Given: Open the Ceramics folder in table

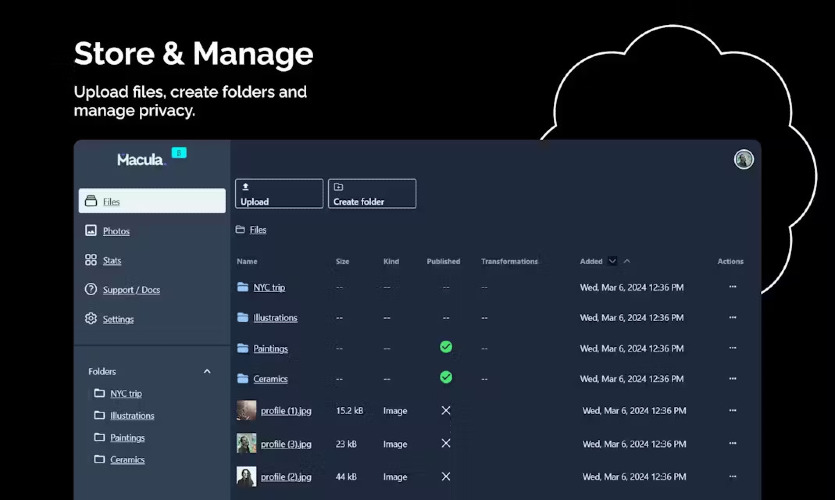Looking at the screenshot, I should [x=271, y=379].
